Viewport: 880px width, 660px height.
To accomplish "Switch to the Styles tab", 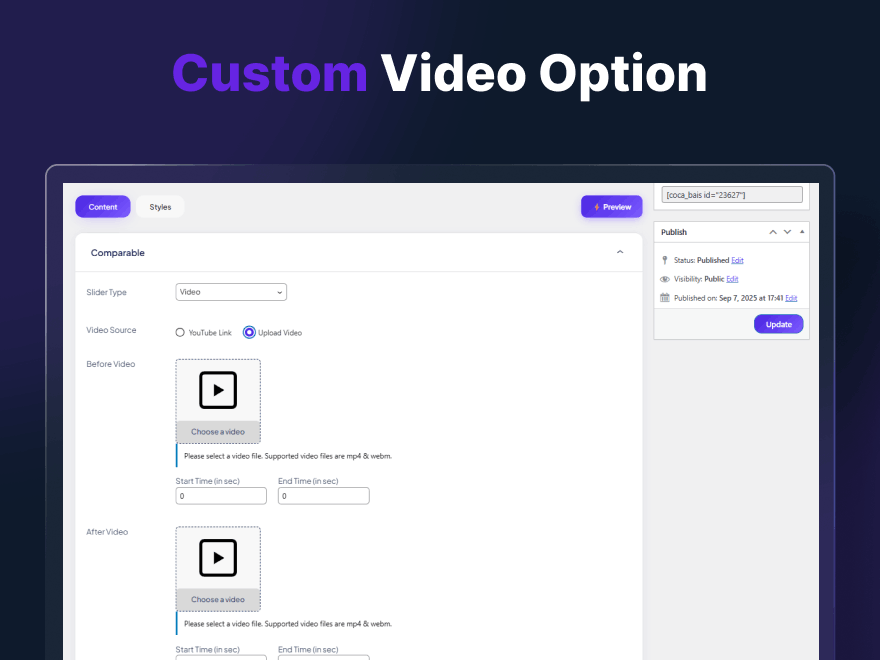I will 160,206.
